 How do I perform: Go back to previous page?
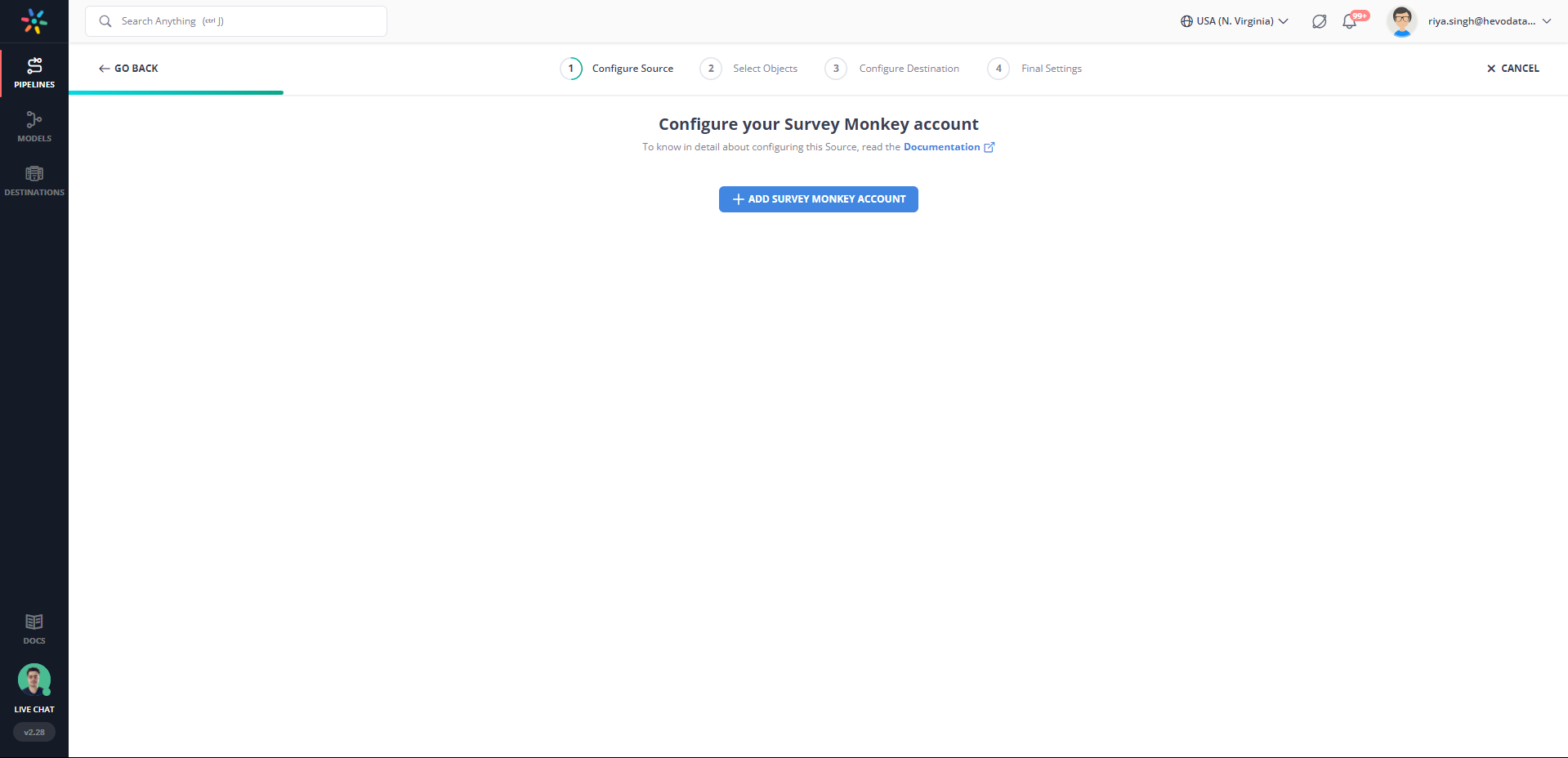tap(128, 69)
